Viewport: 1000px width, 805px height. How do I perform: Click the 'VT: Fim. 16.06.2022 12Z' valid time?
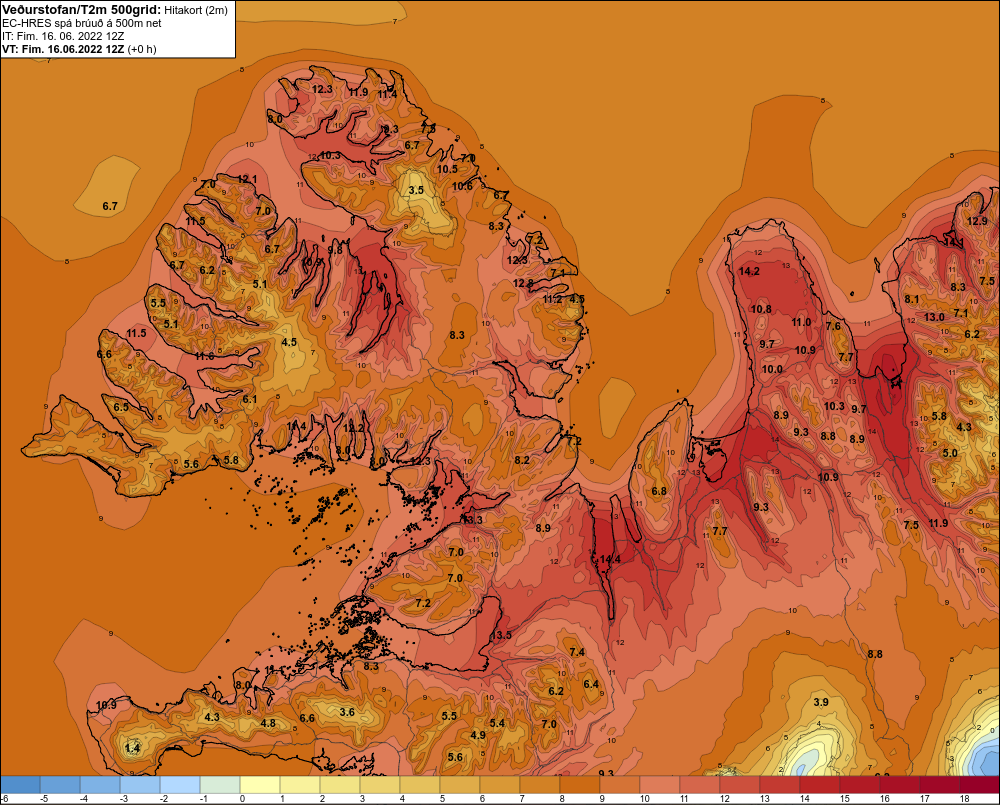coord(63,49)
